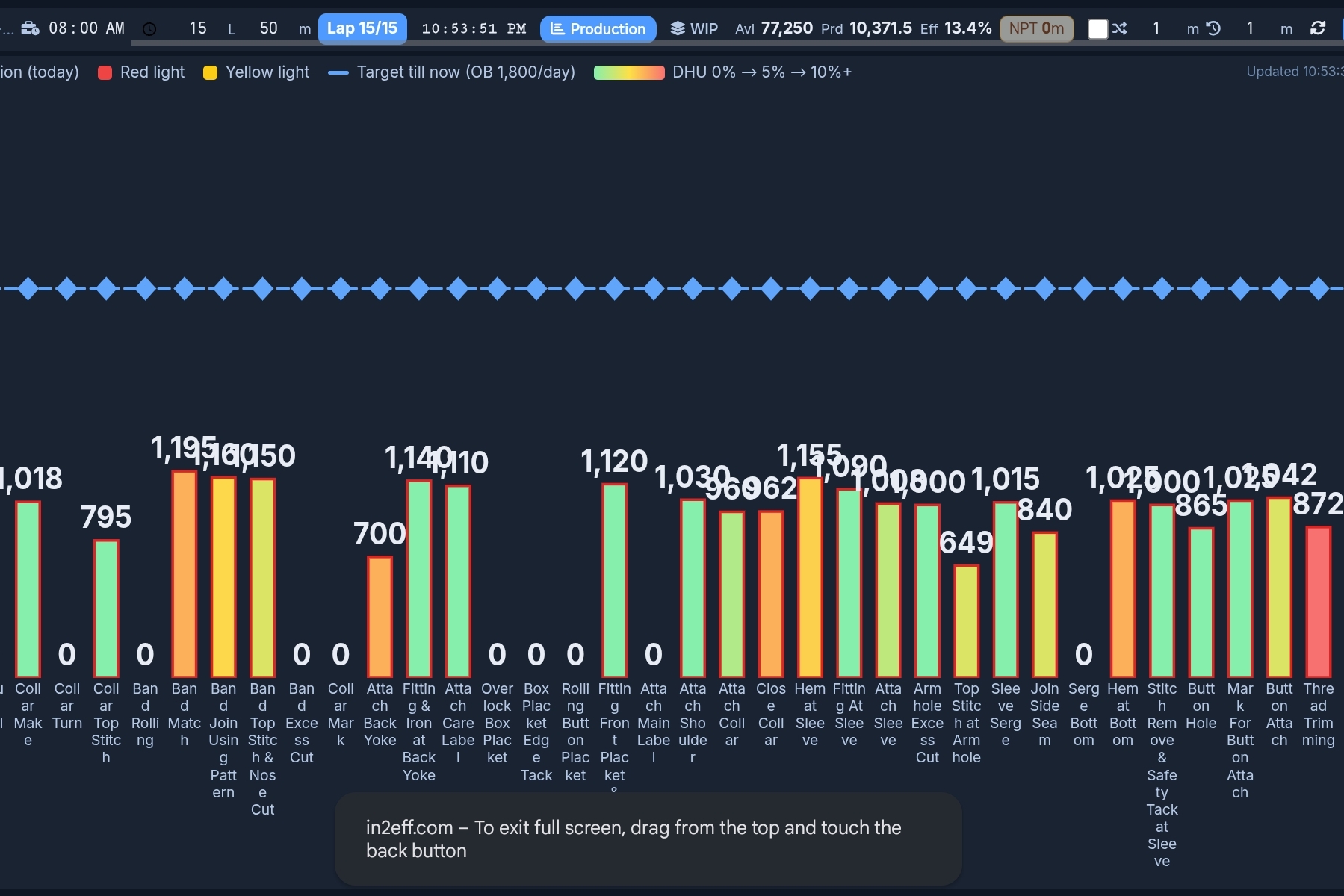Viewport: 1344px width, 896px height.
Task: Click the Fitting Front Placket bar 1,120
Action: tap(614, 581)
